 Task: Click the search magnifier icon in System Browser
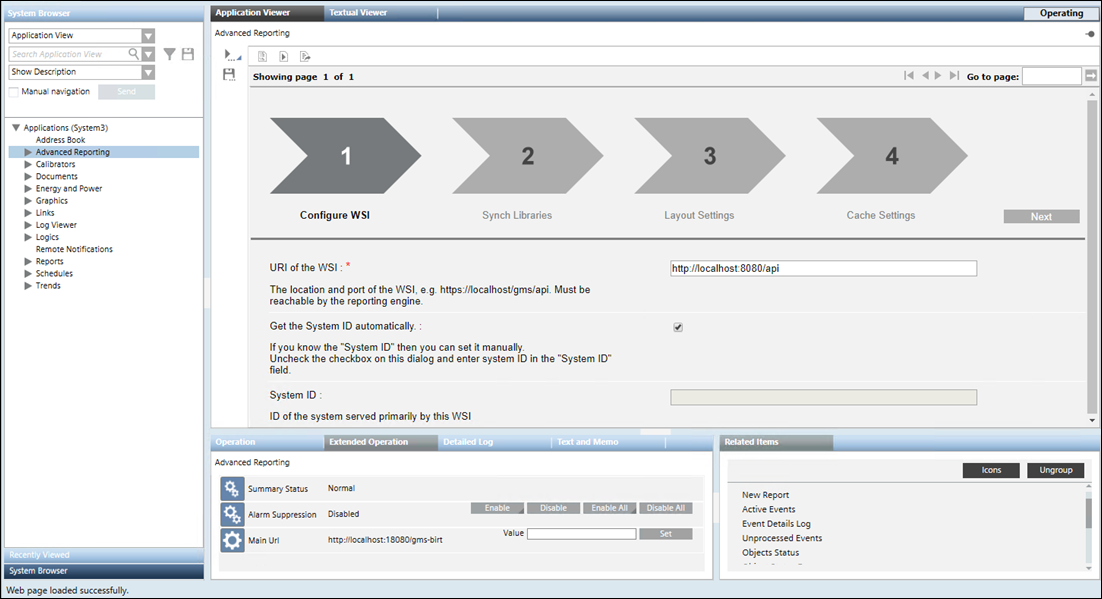pos(134,54)
